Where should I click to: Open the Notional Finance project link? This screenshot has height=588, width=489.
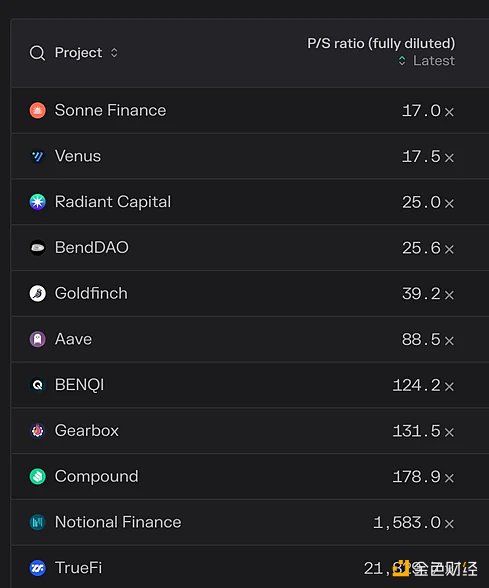pos(118,522)
